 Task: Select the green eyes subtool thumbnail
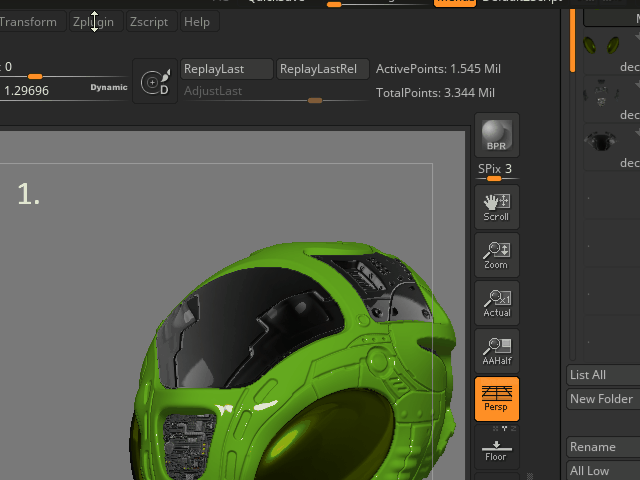point(601,46)
